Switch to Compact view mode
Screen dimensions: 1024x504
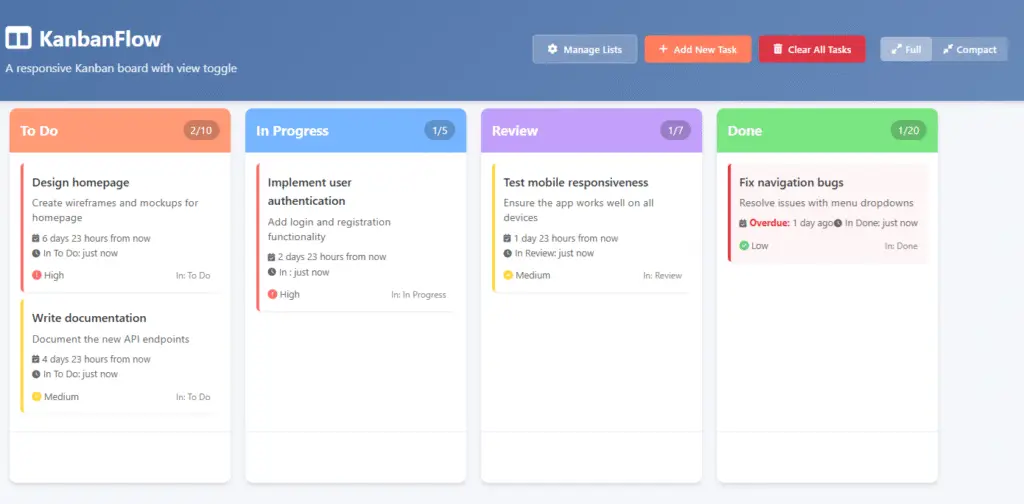point(968,50)
